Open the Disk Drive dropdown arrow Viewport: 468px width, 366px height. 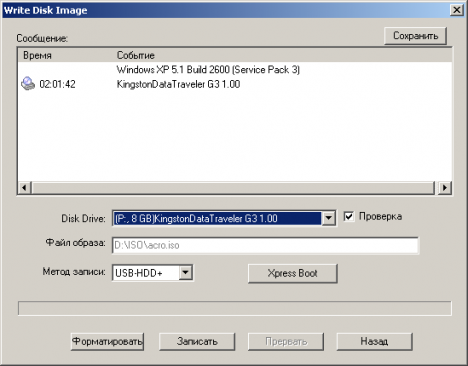click(x=328, y=219)
